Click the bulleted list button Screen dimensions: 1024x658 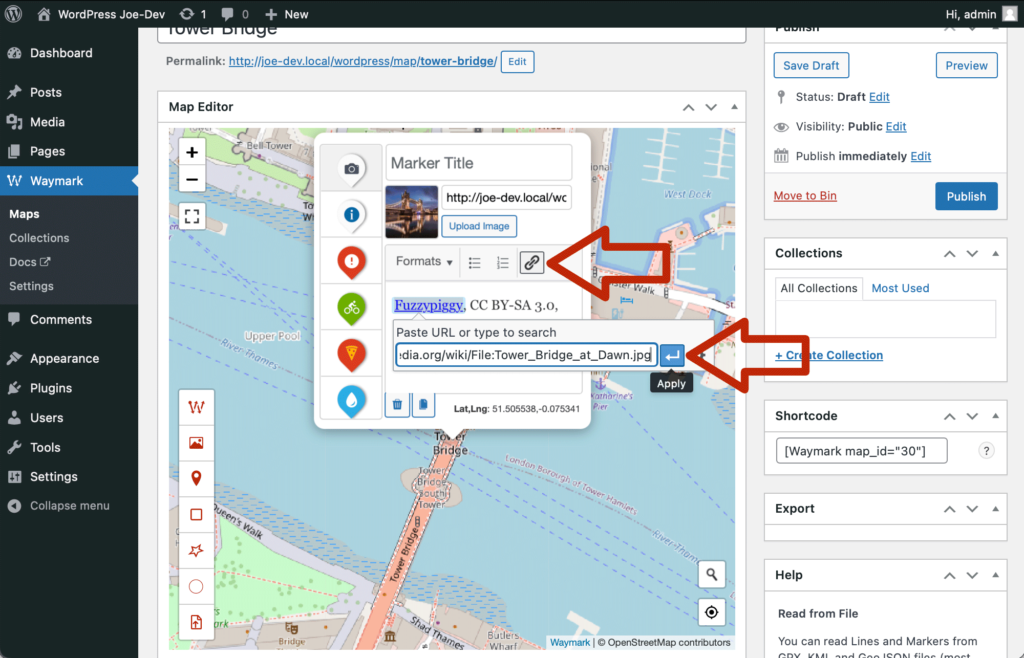pos(475,263)
